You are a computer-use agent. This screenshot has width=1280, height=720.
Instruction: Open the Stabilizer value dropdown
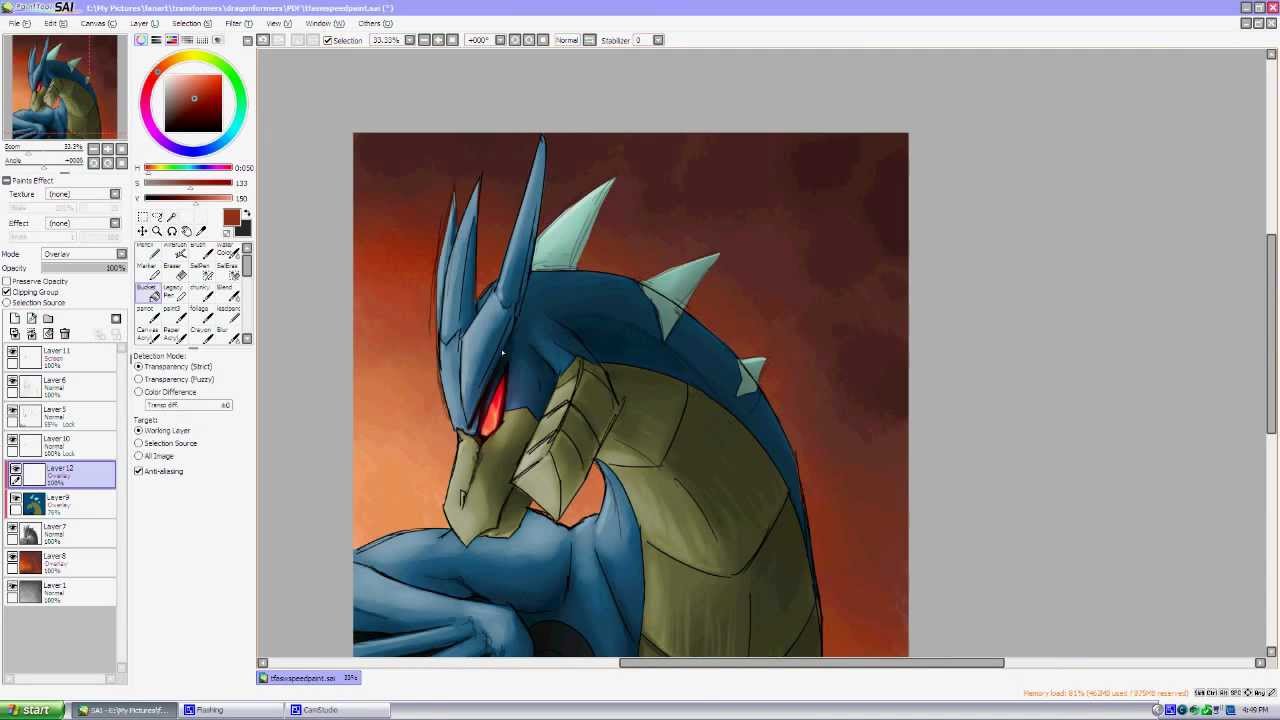[658, 40]
